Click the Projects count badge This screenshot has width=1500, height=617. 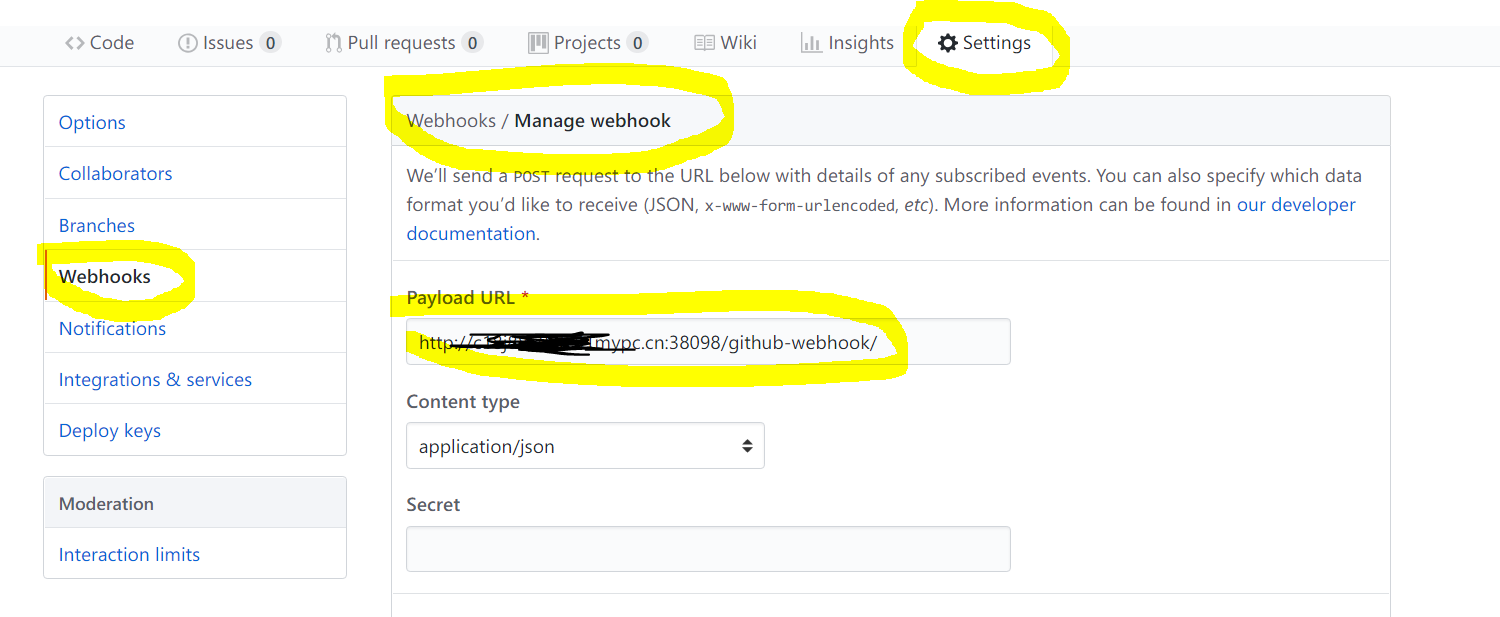(637, 43)
